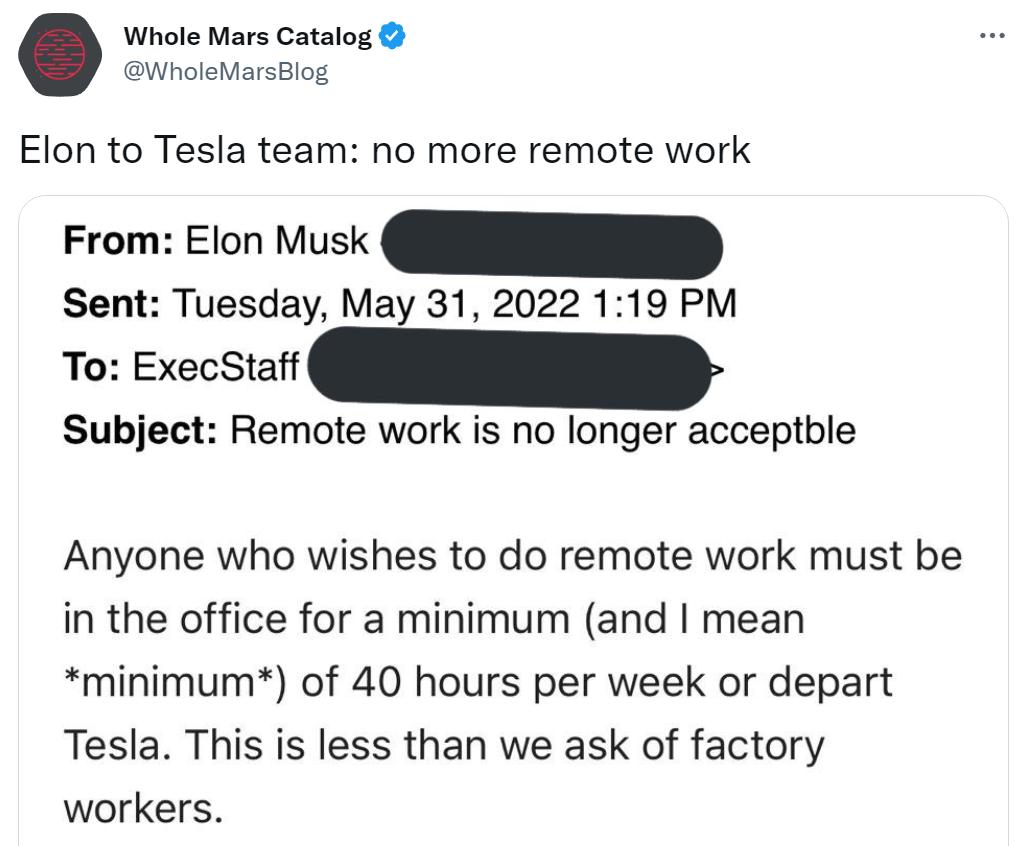1022x846 pixels.
Task: Click the sent date Tuesday, May 31, 2022
Action: (376, 304)
